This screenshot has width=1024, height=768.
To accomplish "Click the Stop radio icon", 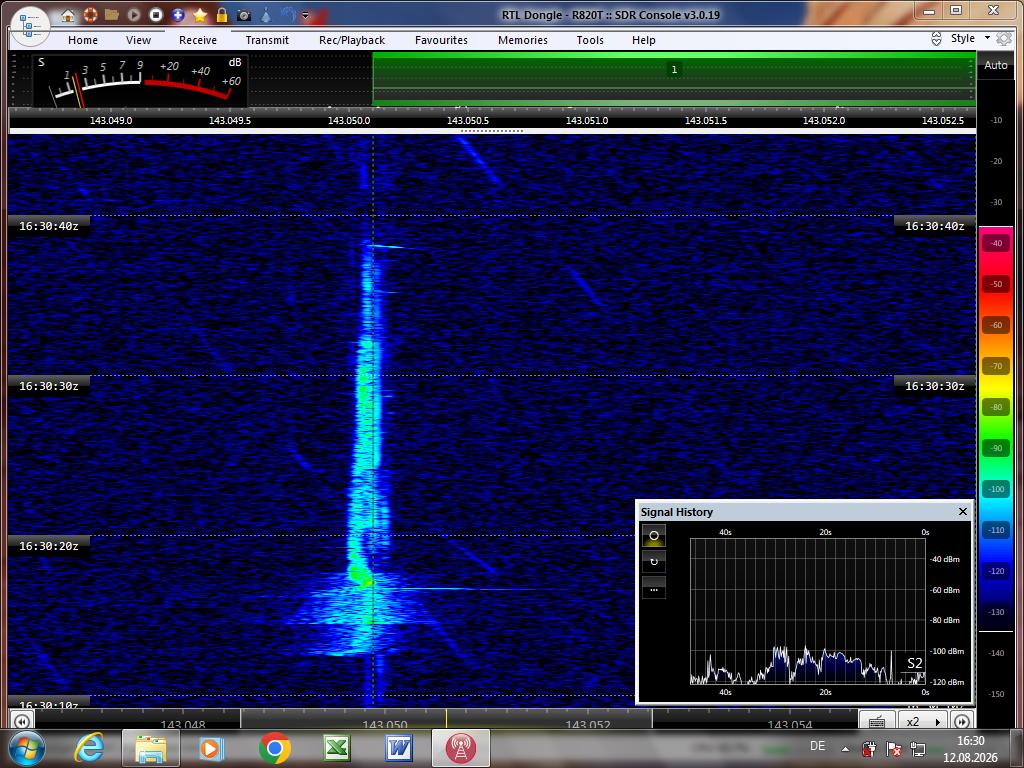I will coord(155,14).
